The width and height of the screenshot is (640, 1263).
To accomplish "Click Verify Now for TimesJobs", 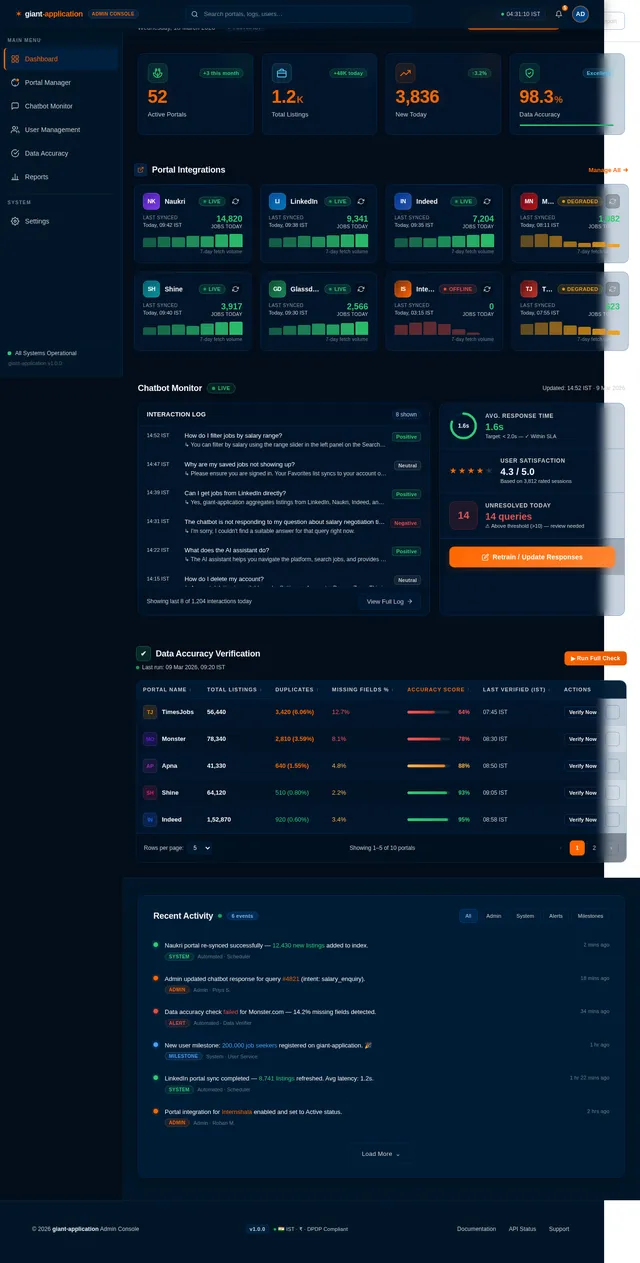I will pos(582,712).
